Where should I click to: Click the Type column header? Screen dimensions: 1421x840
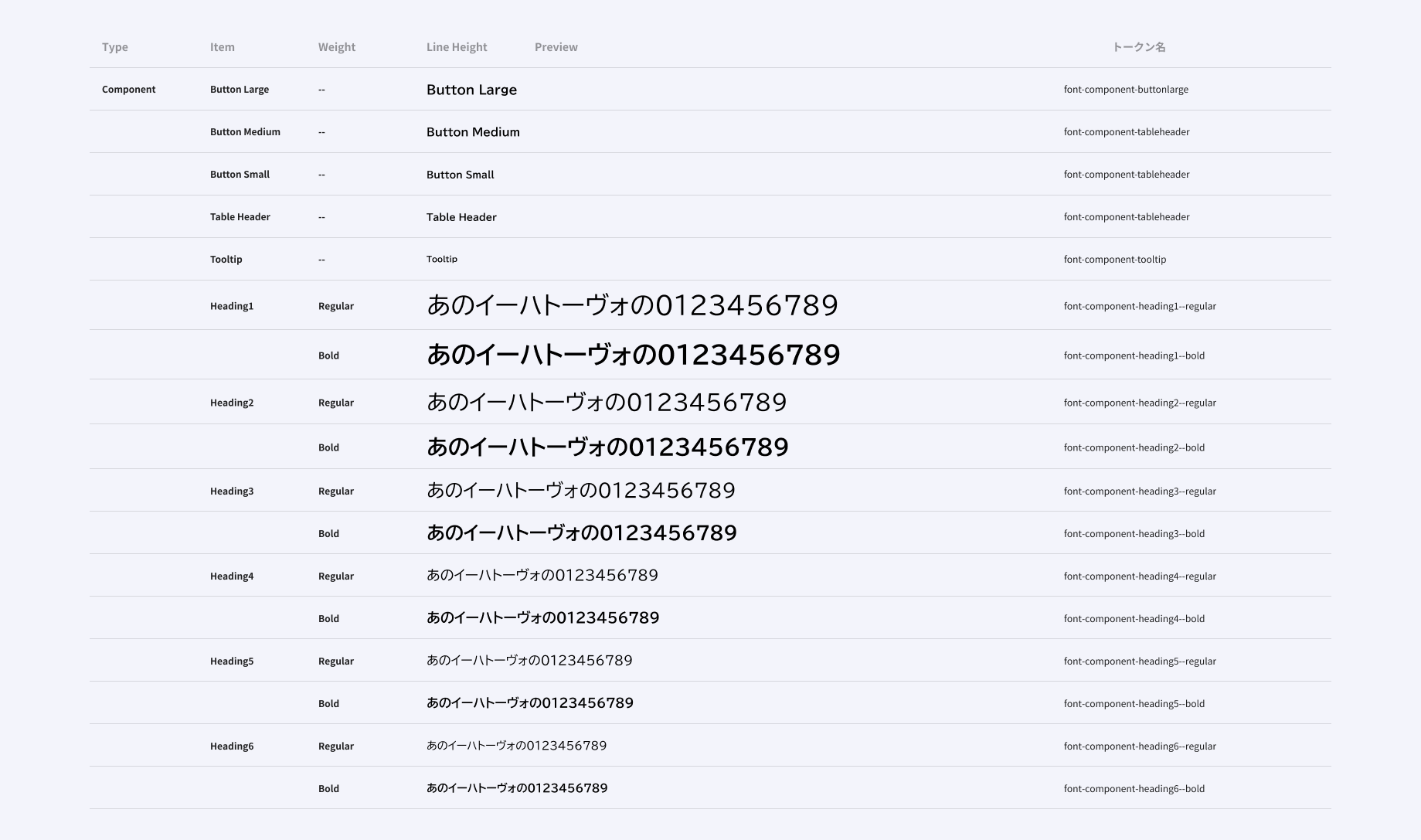click(115, 46)
